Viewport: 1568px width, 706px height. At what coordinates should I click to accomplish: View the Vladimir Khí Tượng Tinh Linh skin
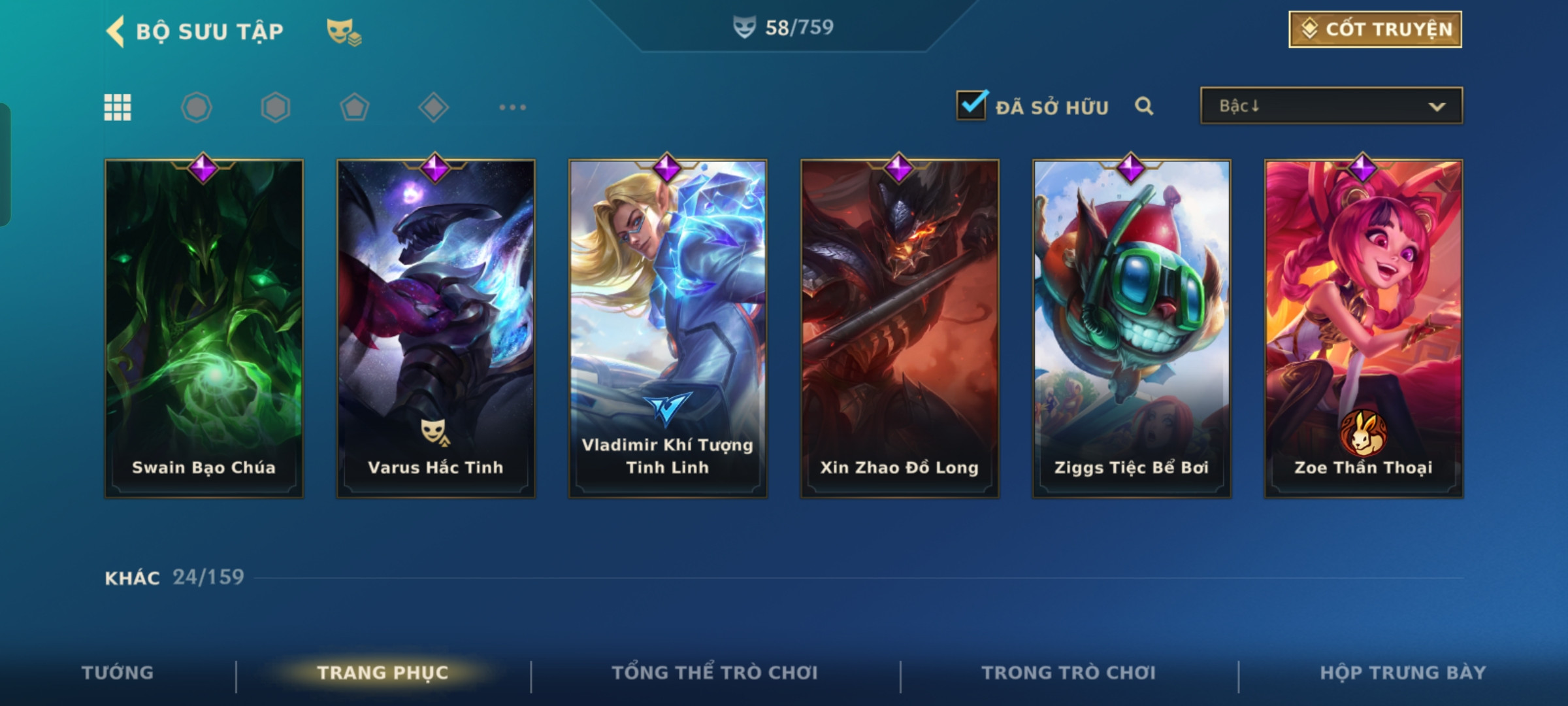coord(668,329)
